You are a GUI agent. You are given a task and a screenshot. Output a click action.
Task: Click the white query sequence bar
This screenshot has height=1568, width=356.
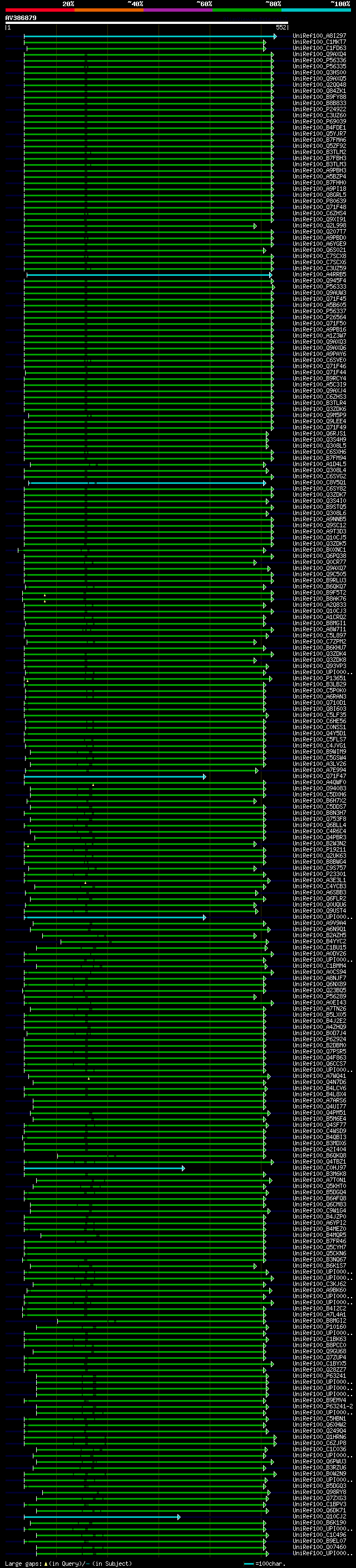(x=147, y=22)
